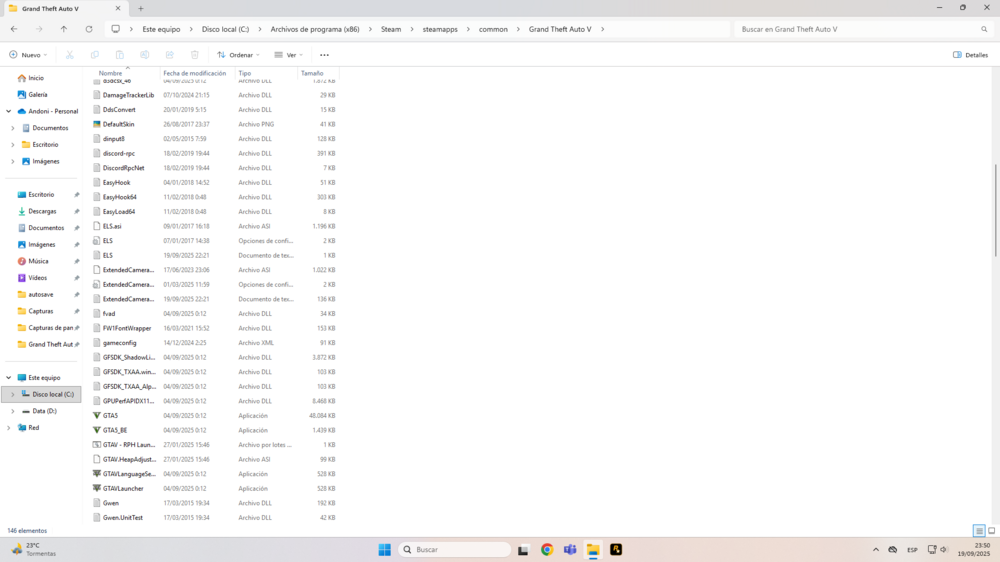
Task: Open the weather widget showing 23°C
Action: coord(34,549)
